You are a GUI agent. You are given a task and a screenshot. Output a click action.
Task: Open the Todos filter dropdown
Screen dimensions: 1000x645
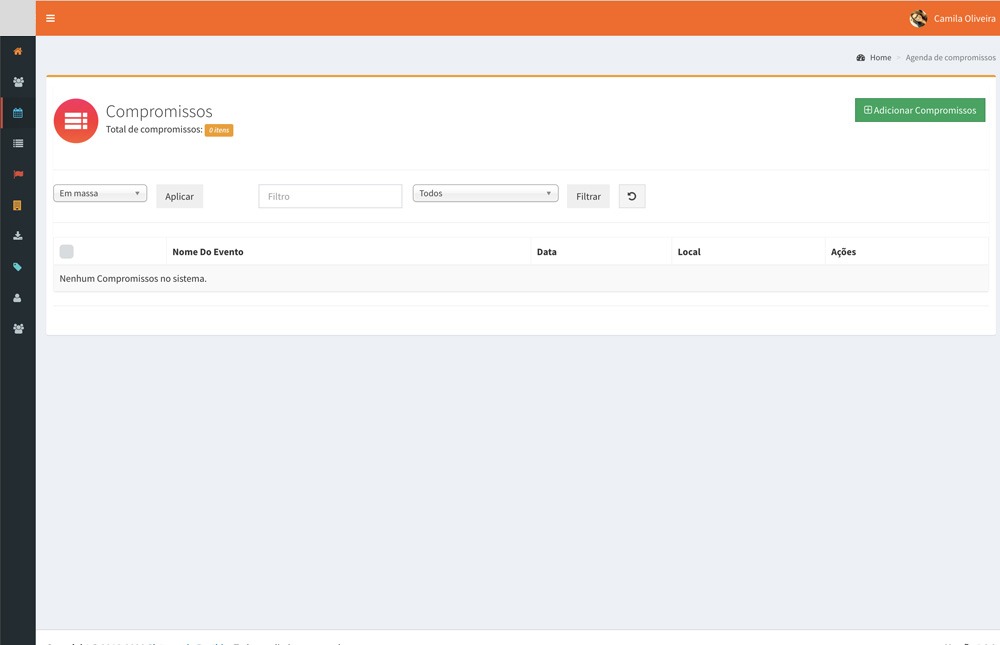pyautogui.click(x=485, y=193)
